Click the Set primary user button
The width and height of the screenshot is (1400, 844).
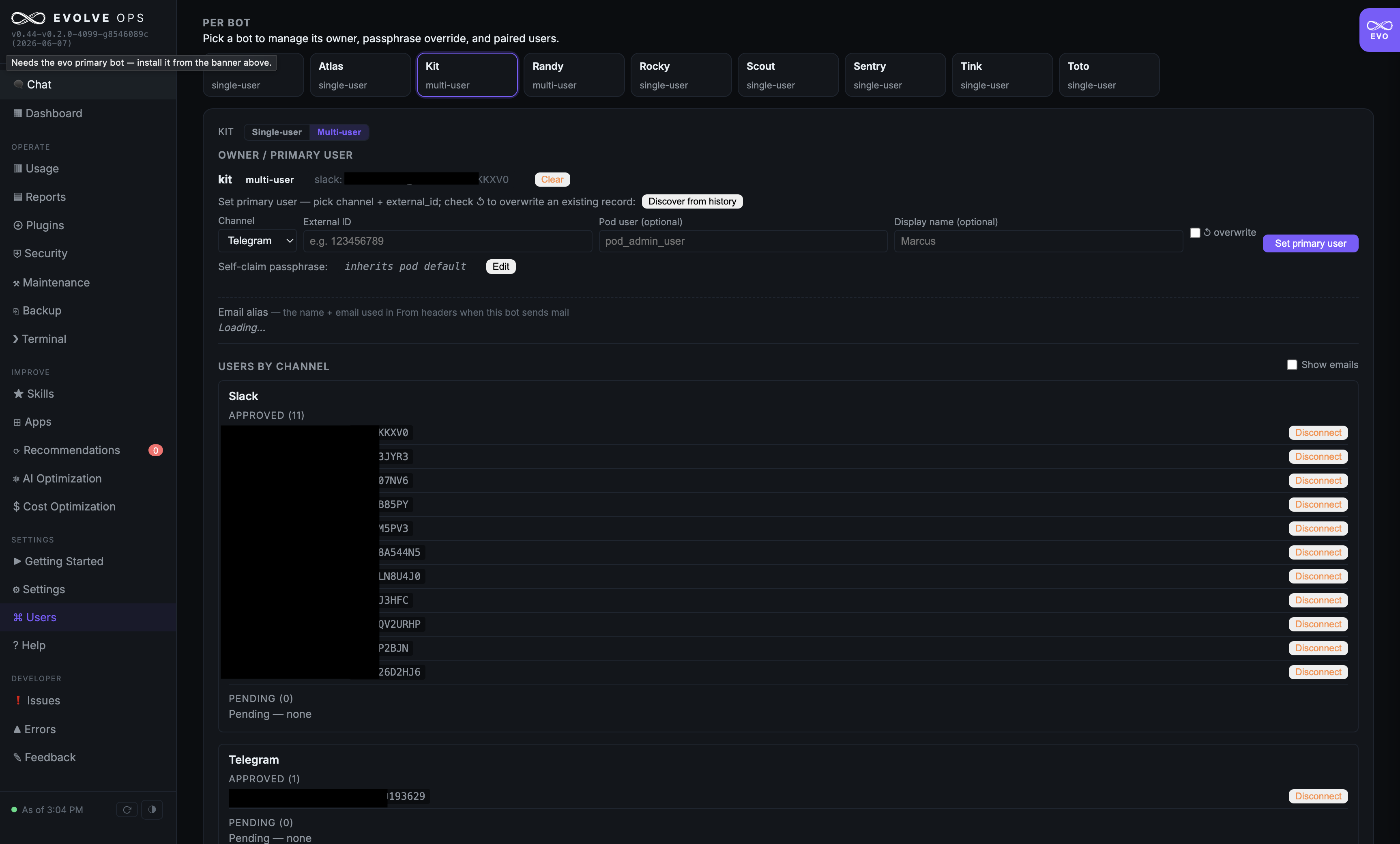tap(1310, 243)
